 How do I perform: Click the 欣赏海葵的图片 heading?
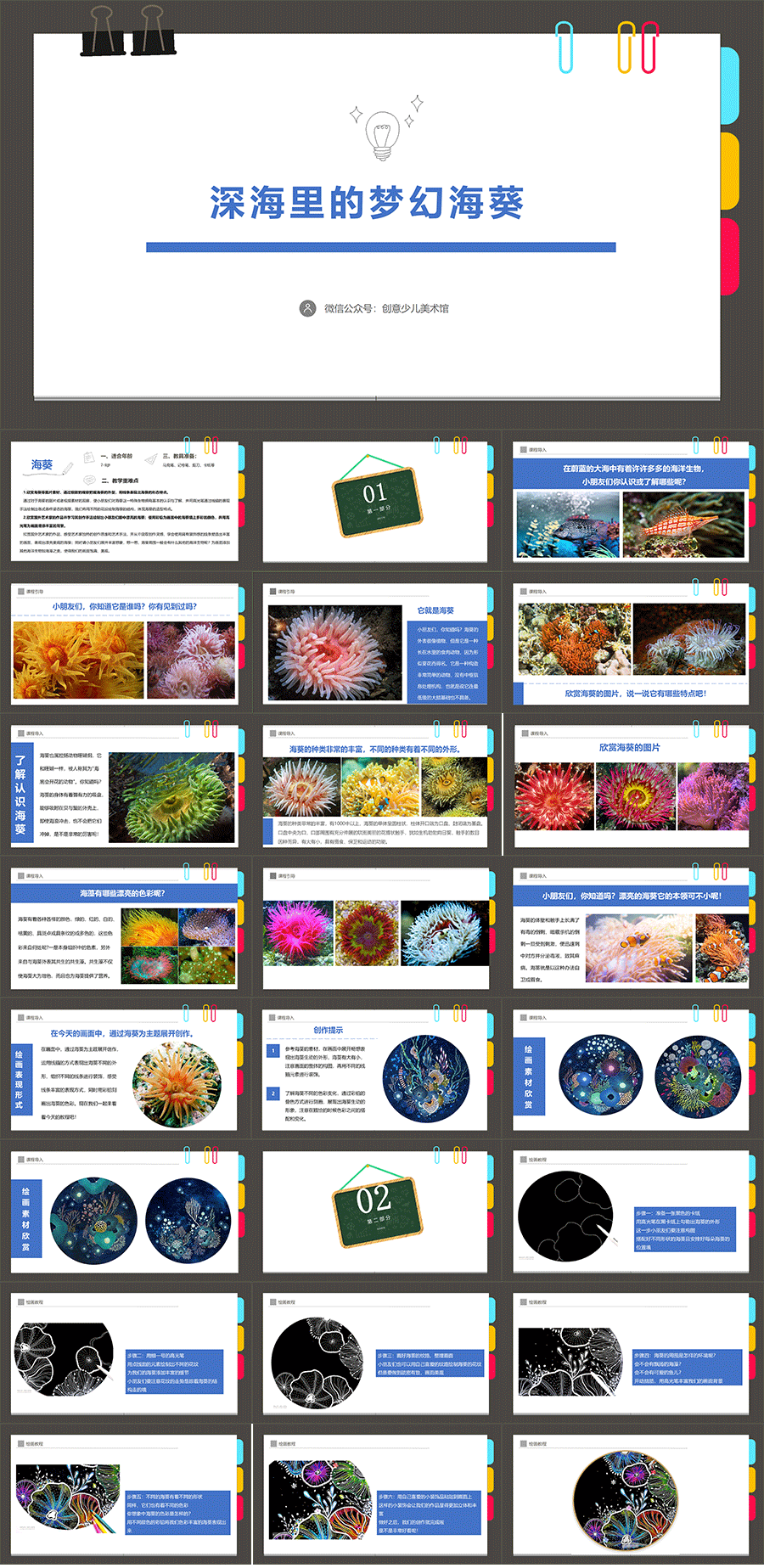tap(629, 748)
